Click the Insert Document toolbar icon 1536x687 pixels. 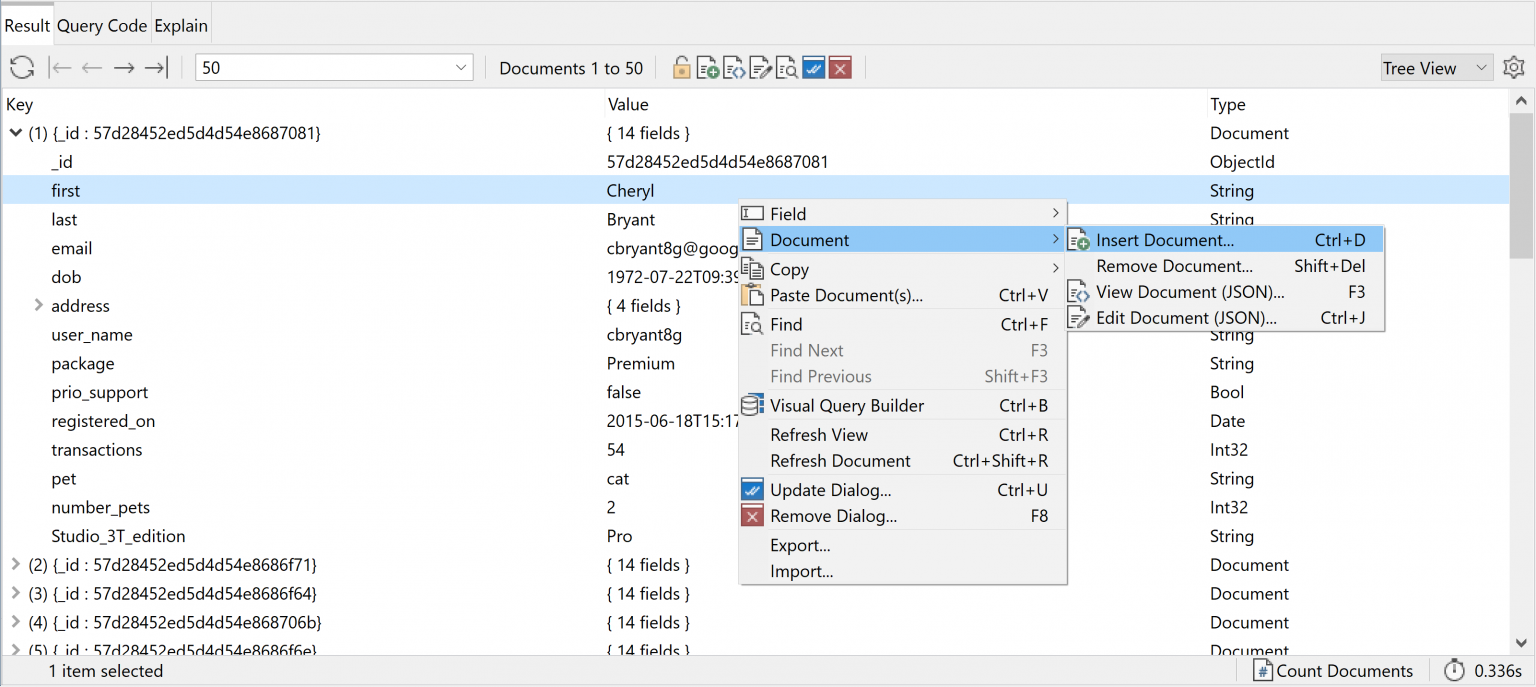pos(707,67)
